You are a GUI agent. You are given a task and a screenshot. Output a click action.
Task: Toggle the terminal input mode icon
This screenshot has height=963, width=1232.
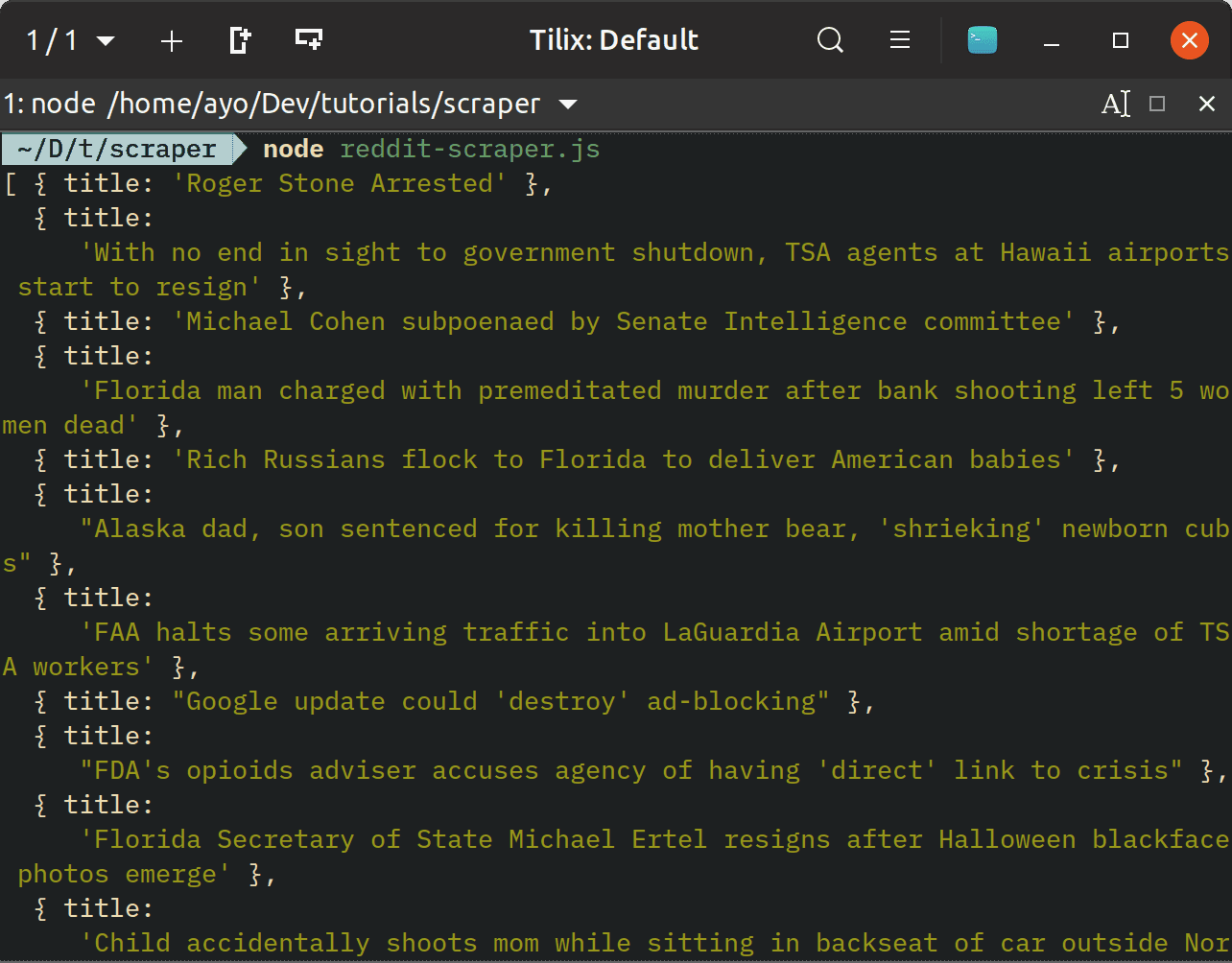[1115, 104]
